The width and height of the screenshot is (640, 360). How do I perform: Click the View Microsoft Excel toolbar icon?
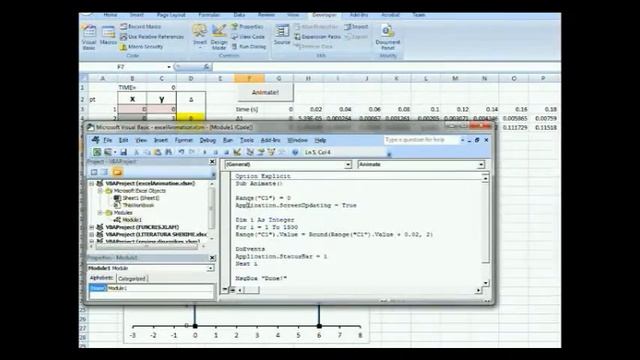click(97, 152)
